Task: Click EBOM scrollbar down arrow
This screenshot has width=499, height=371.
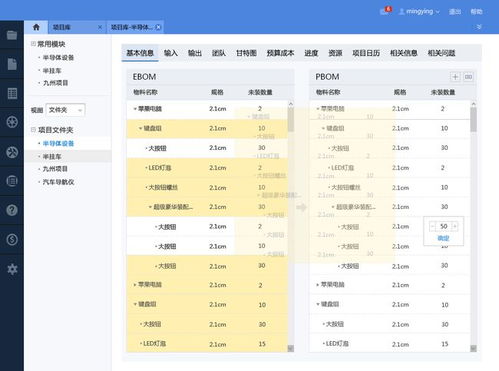Action: point(291,348)
